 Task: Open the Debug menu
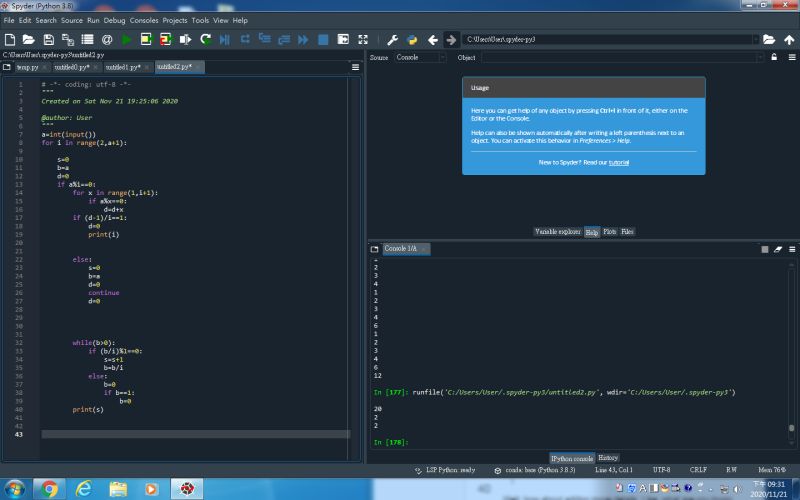pos(114,20)
